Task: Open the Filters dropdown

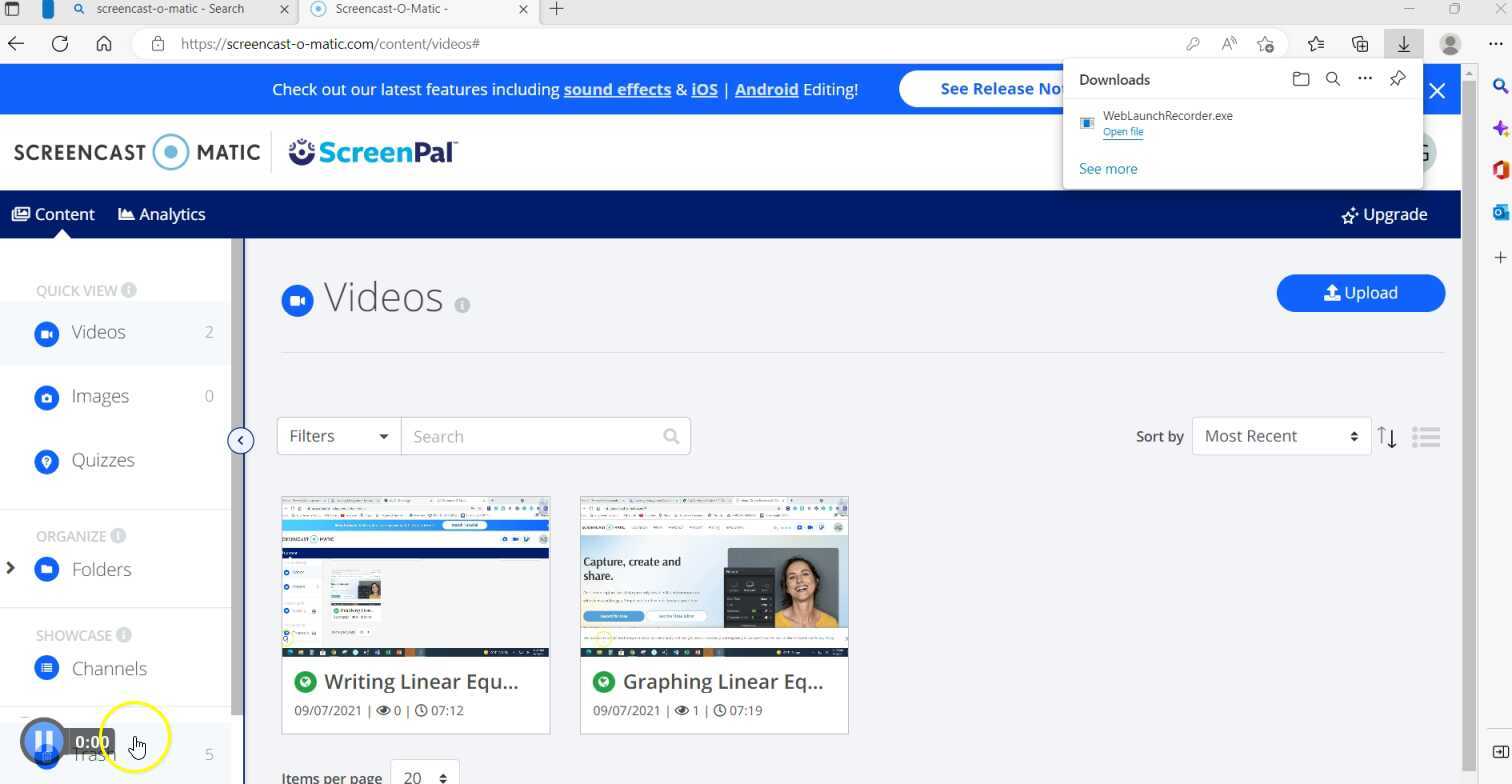Action: click(337, 436)
